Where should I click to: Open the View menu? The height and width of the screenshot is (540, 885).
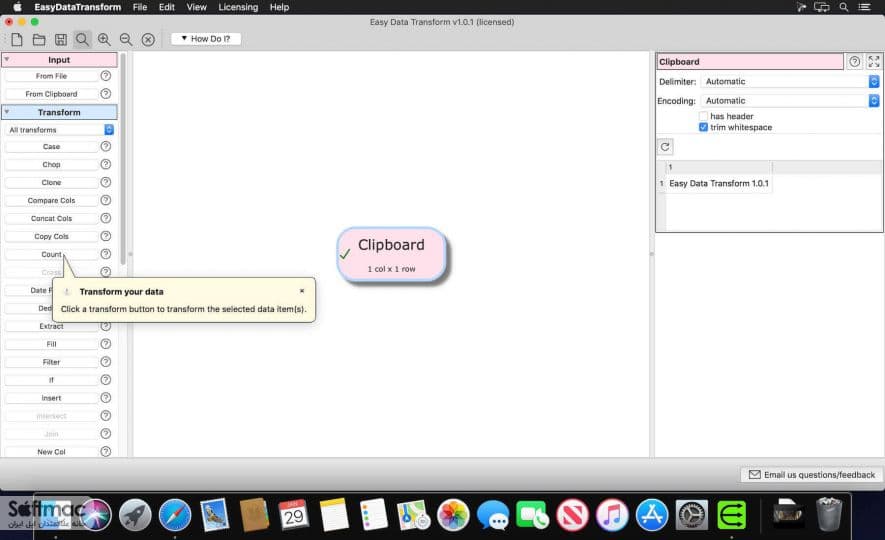tap(196, 7)
